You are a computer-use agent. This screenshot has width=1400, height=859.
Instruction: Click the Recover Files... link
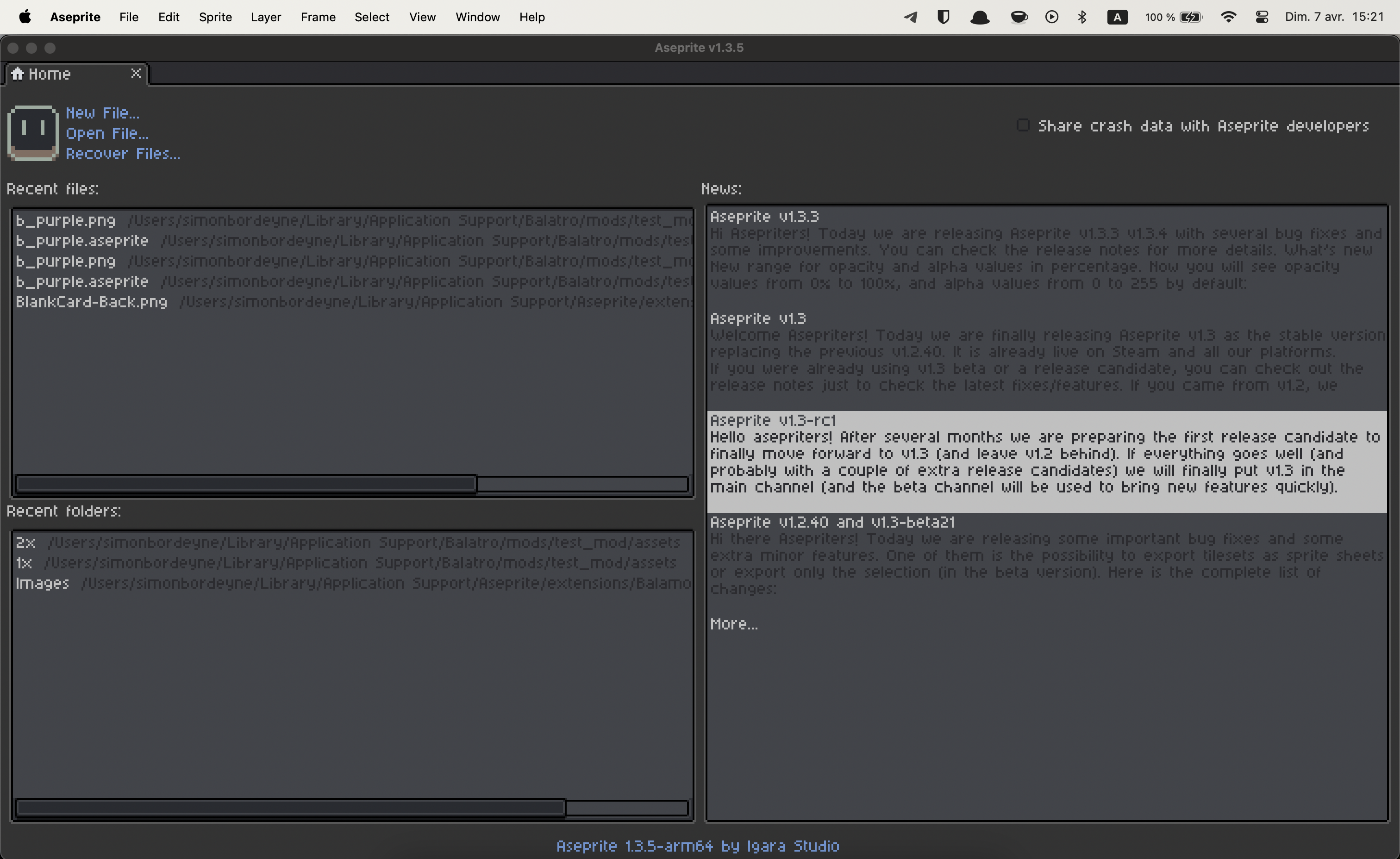click(x=123, y=154)
